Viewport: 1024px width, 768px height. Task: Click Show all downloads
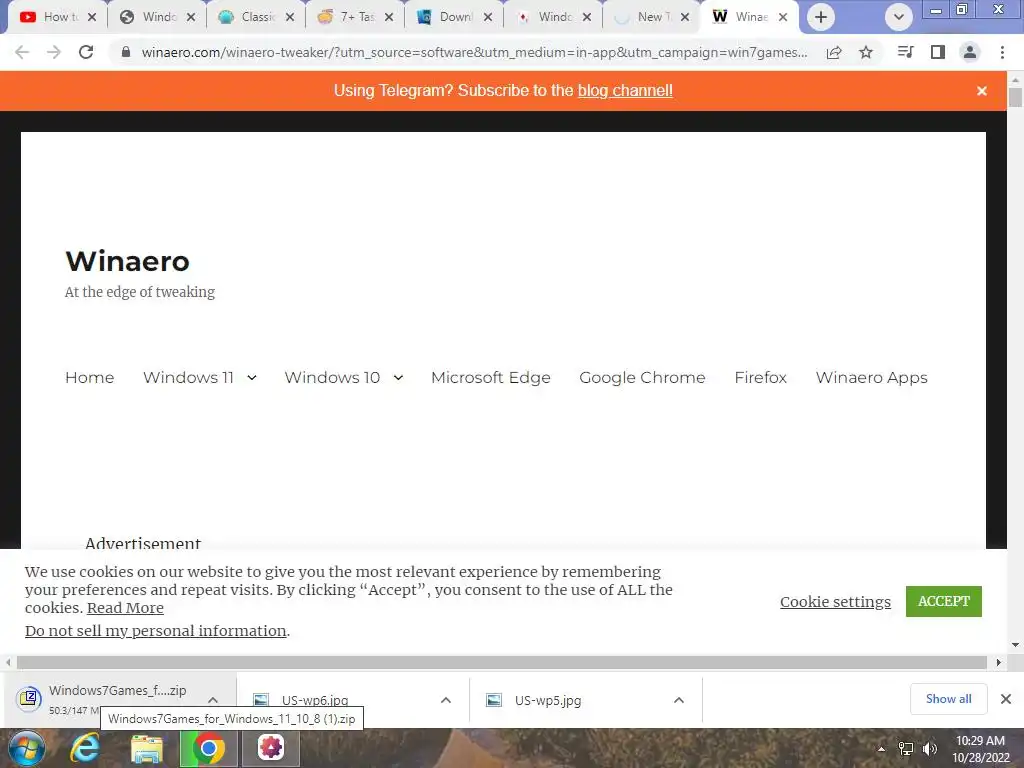948,699
